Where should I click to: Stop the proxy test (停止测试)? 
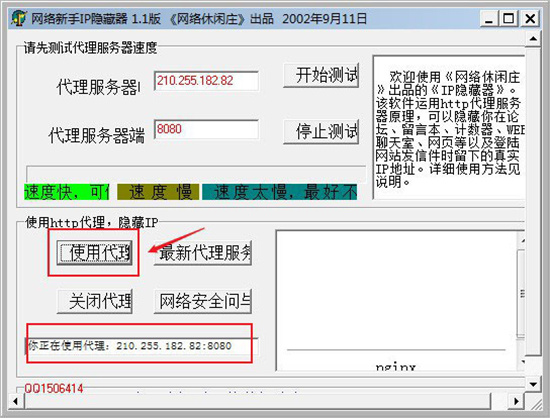(321, 132)
